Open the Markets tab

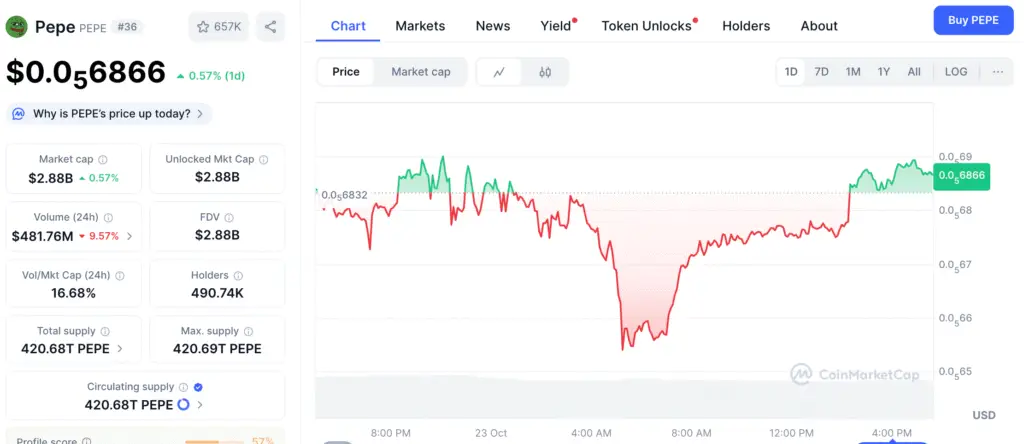click(x=420, y=26)
